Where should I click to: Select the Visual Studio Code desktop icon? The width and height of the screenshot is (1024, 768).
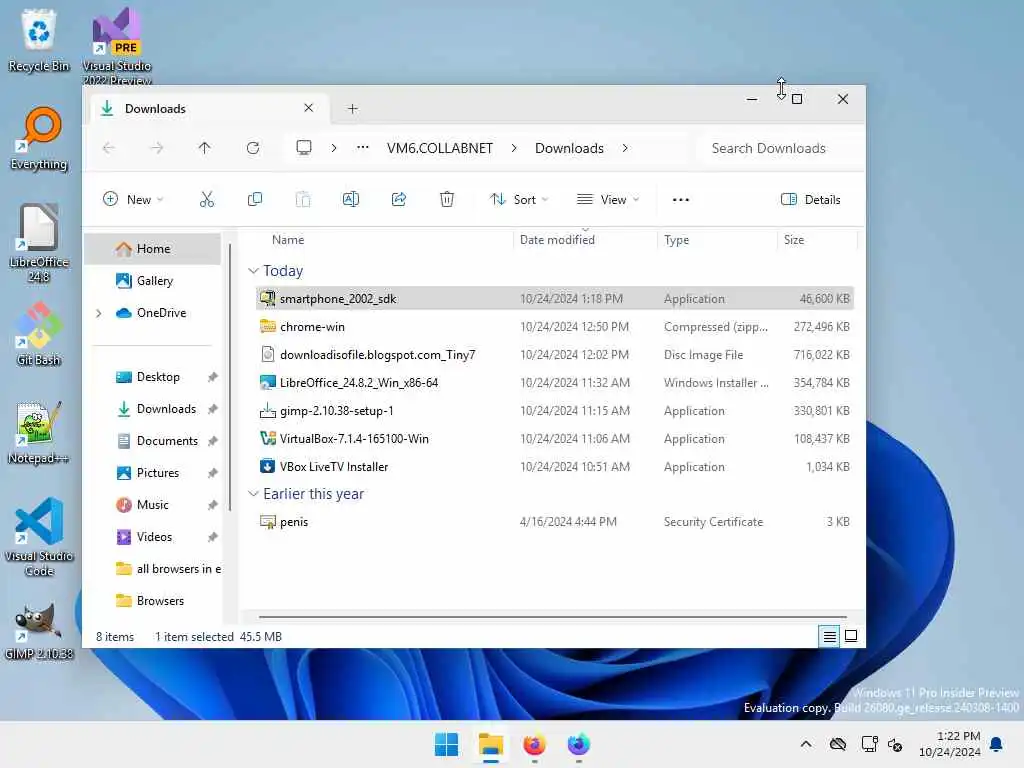click(x=39, y=537)
